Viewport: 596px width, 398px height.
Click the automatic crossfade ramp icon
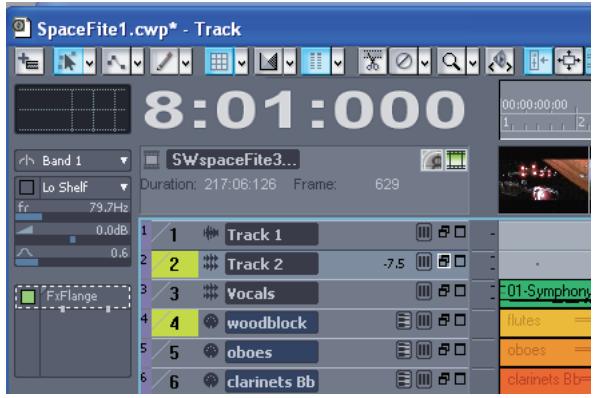coord(268,61)
